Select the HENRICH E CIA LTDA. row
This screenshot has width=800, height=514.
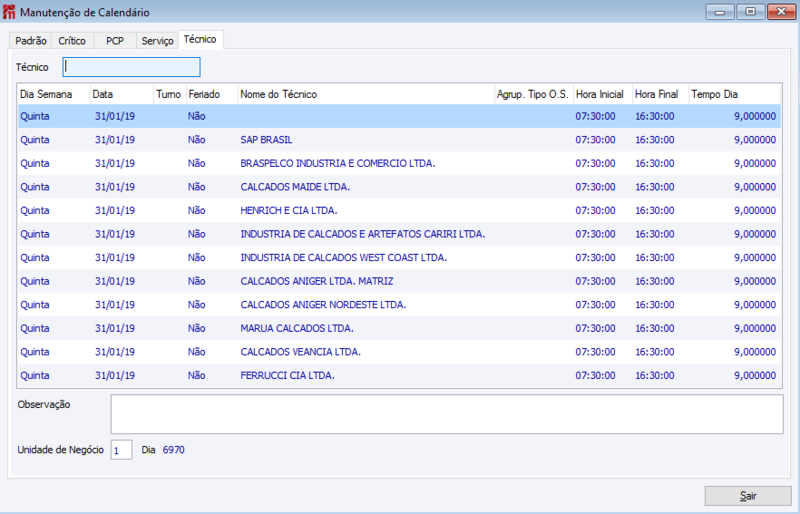(x=399, y=210)
